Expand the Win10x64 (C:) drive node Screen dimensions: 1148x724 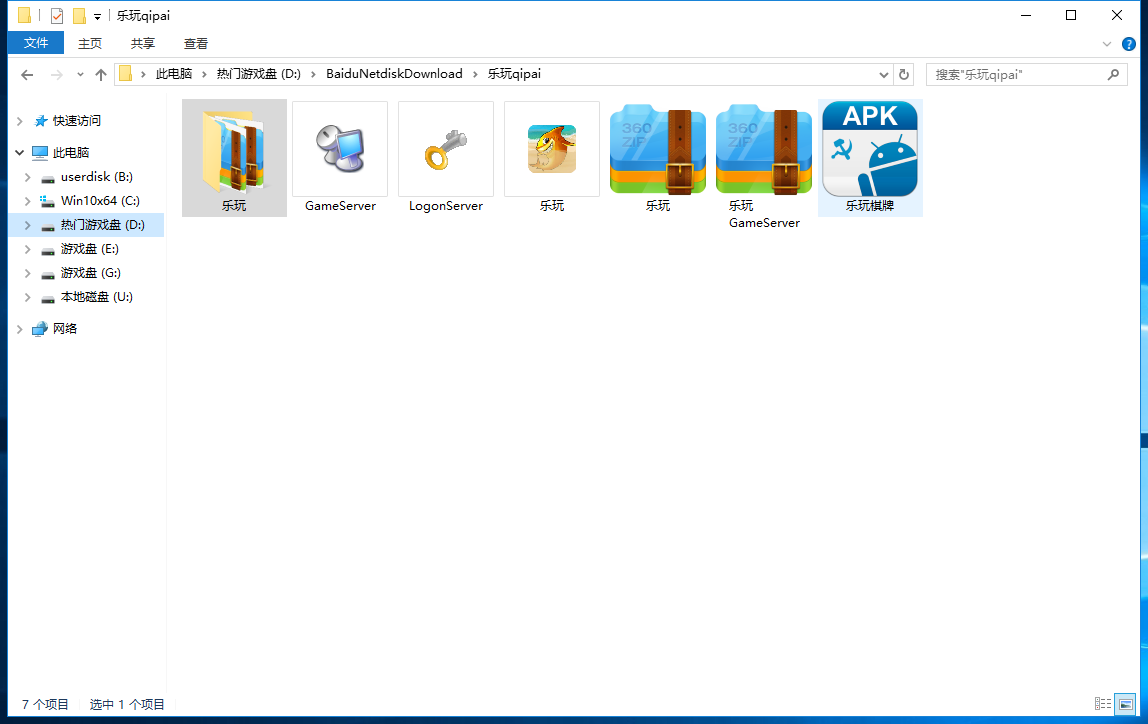point(27,201)
